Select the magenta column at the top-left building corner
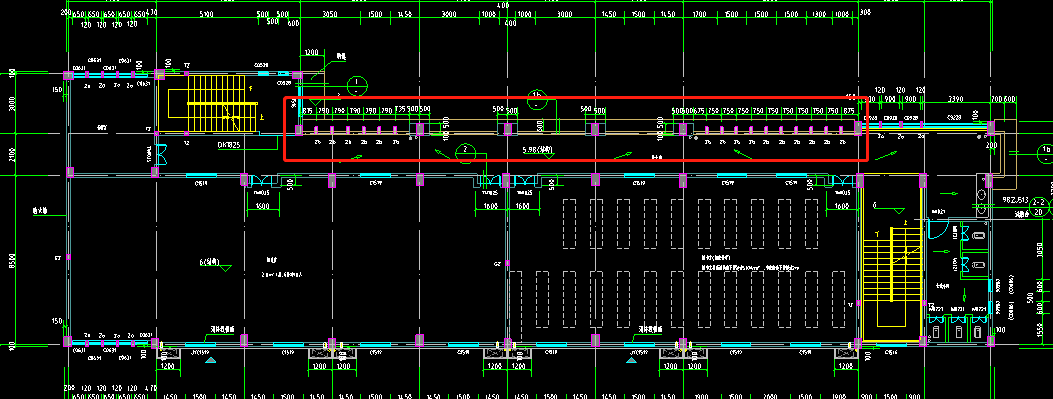The width and height of the screenshot is (1053, 399). tap(68, 75)
